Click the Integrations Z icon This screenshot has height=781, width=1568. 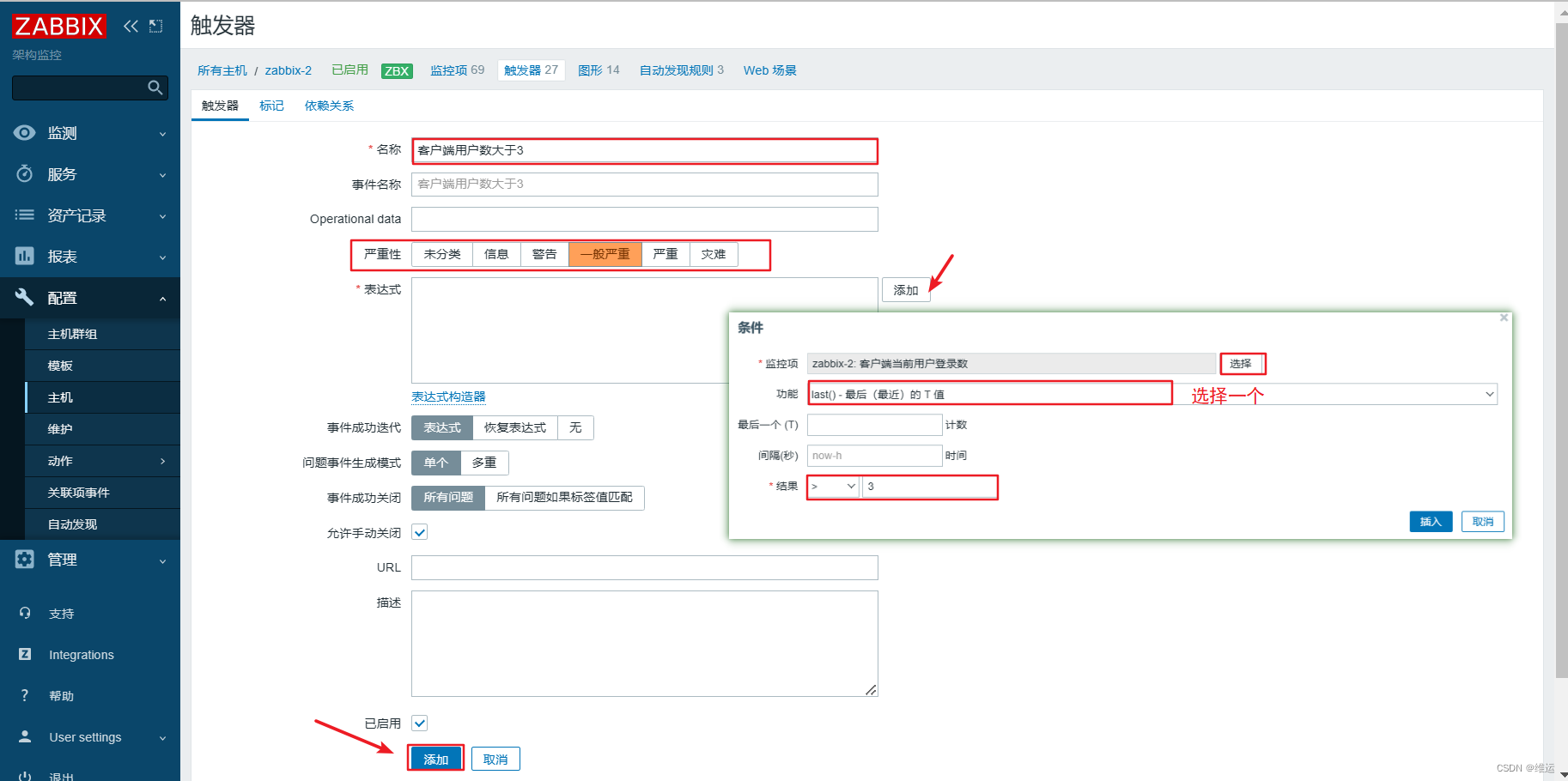click(25, 654)
